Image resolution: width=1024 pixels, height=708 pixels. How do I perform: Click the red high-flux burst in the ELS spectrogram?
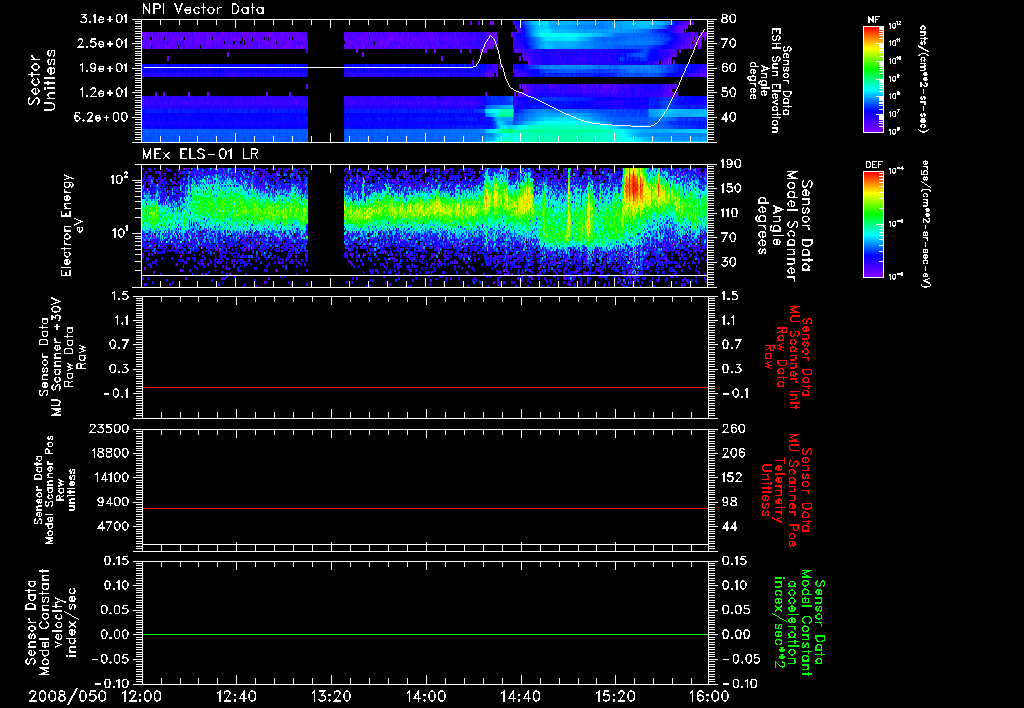(x=633, y=187)
